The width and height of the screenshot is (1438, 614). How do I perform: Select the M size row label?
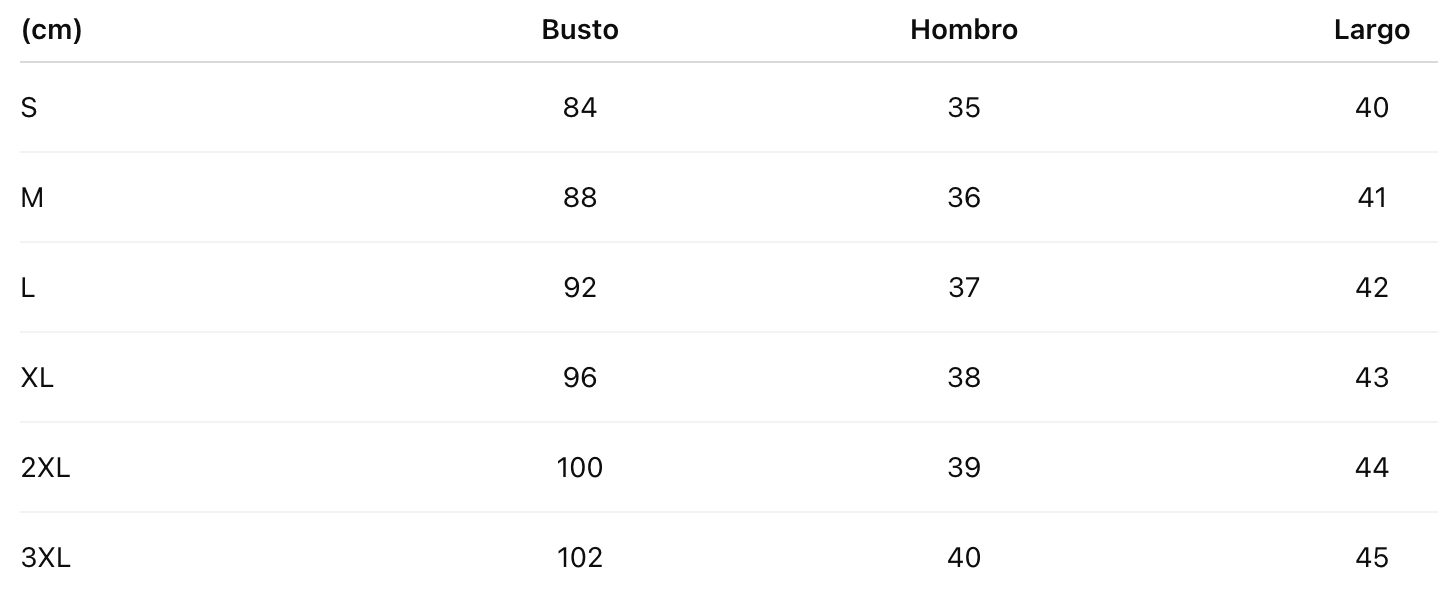32,197
